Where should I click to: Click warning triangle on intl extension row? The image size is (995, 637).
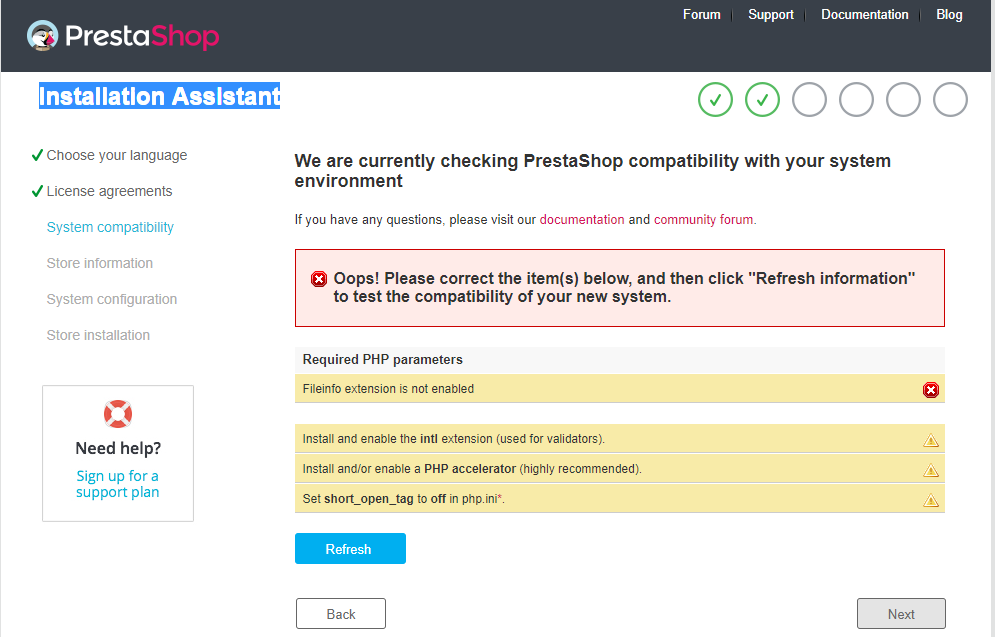pos(931,439)
